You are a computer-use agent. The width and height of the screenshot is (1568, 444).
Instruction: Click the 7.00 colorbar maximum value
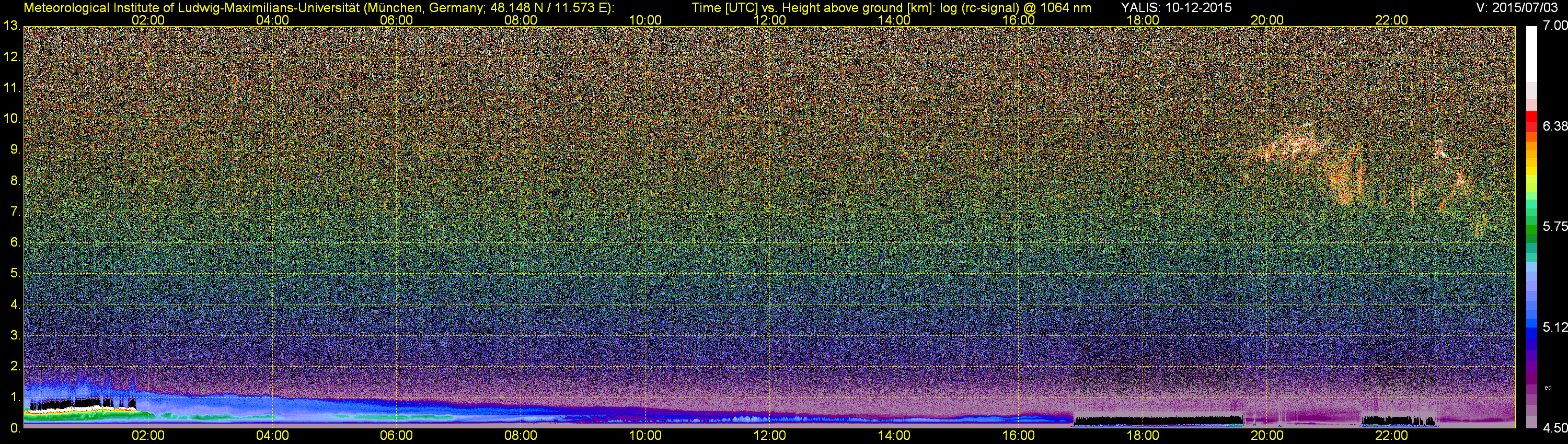point(1554,26)
